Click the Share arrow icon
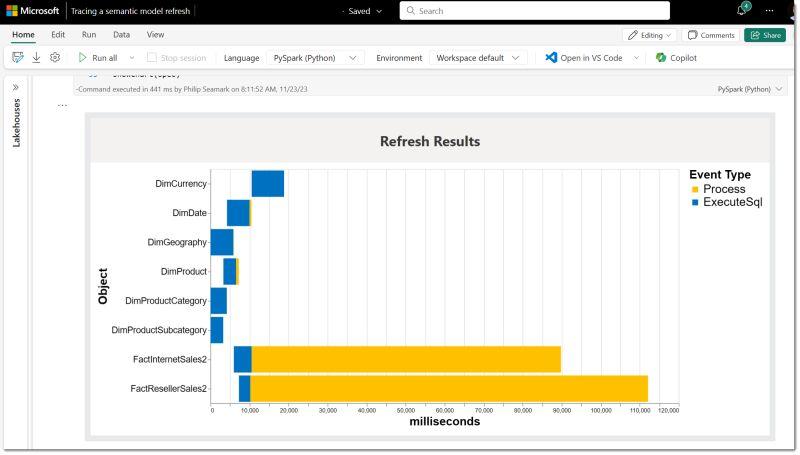The image size is (800, 455). pos(757,35)
